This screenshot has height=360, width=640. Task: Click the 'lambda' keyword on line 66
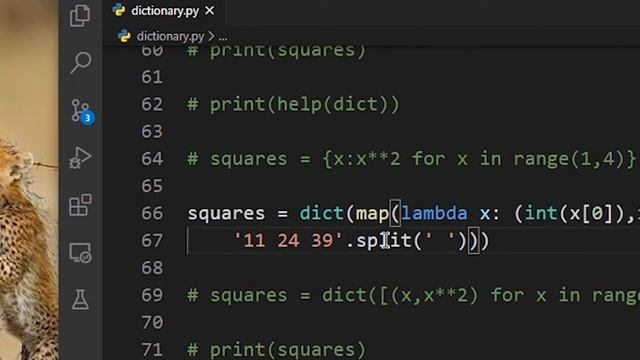pos(434,213)
